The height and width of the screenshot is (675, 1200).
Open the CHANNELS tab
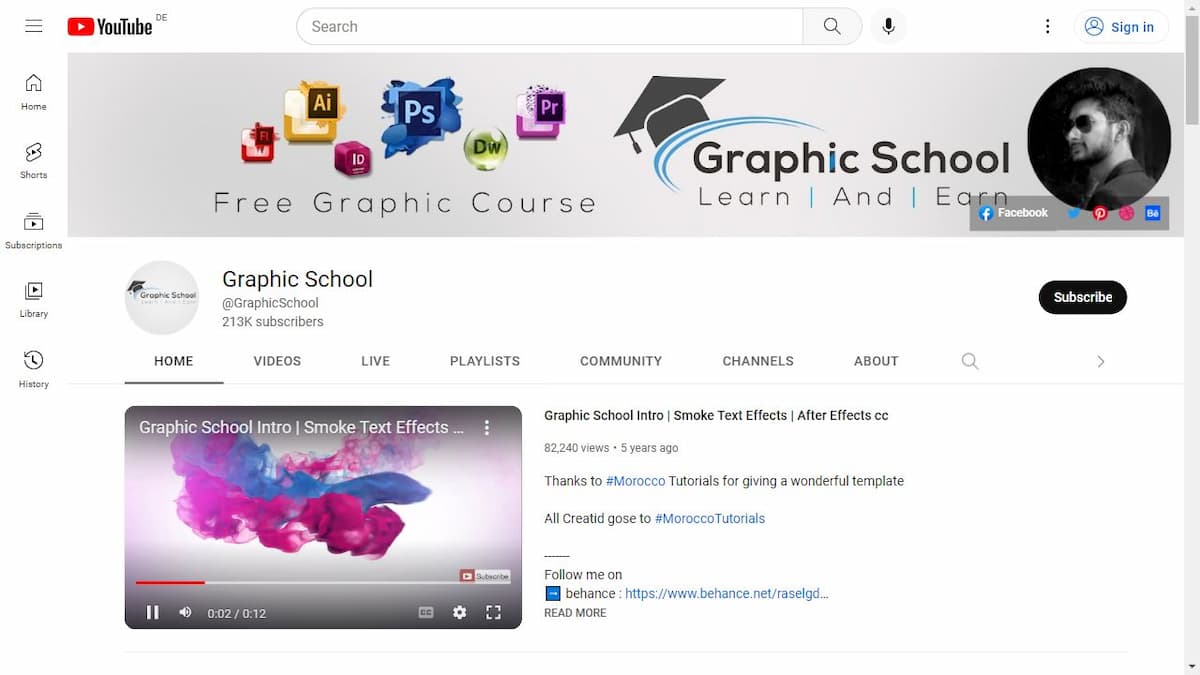click(758, 361)
